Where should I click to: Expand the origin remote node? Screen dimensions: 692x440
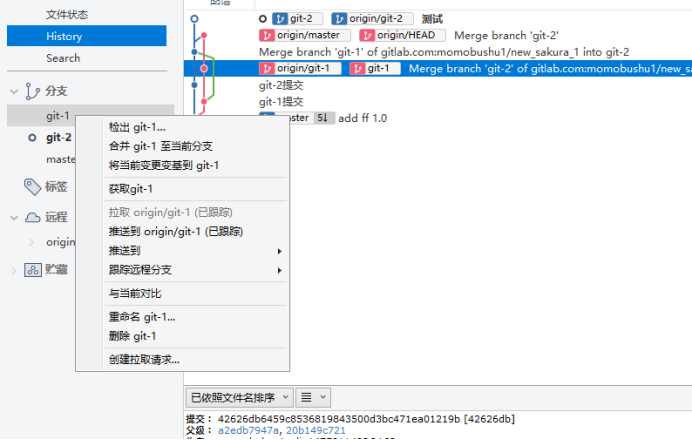[x=31, y=242]
